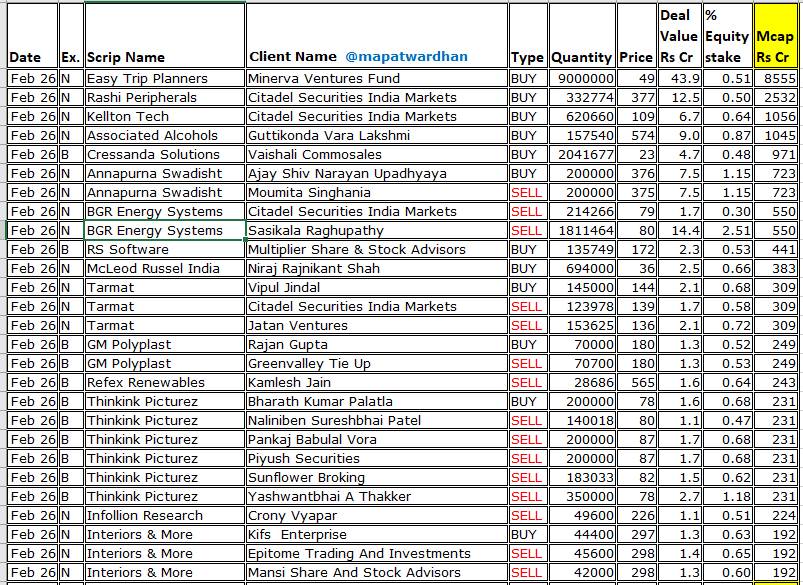Click the RS Software cell
This screenshot has width=803, height=585.
pyautogui.click(x=164, y=249)
